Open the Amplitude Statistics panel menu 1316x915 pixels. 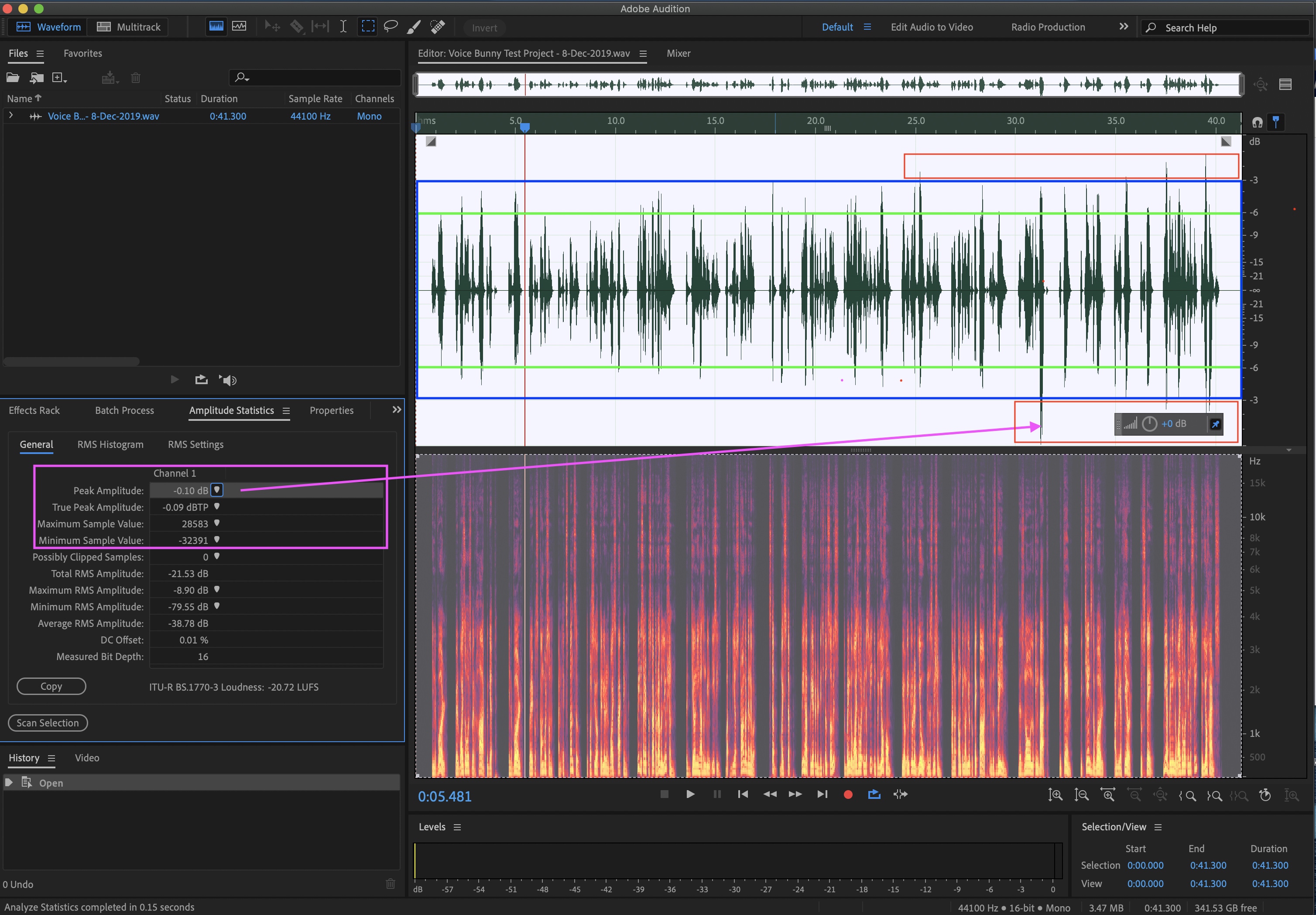coord(286,410)
